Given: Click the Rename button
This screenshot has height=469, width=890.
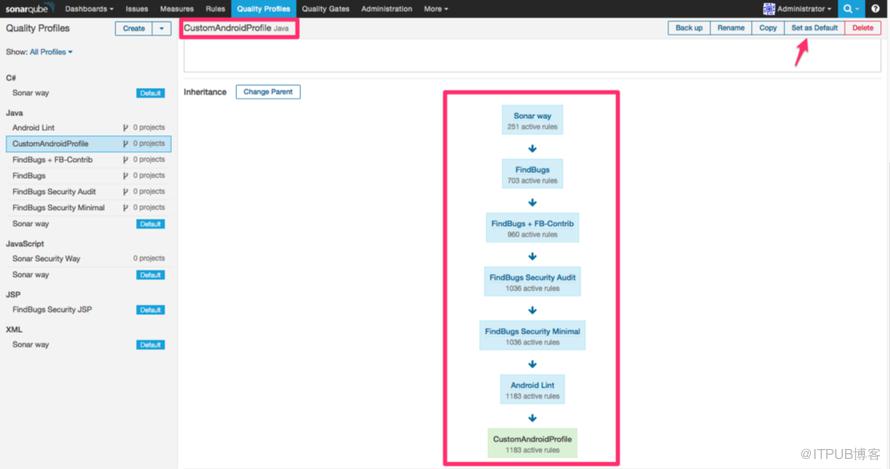Looking at the screenshot, I should pos(731,28).
